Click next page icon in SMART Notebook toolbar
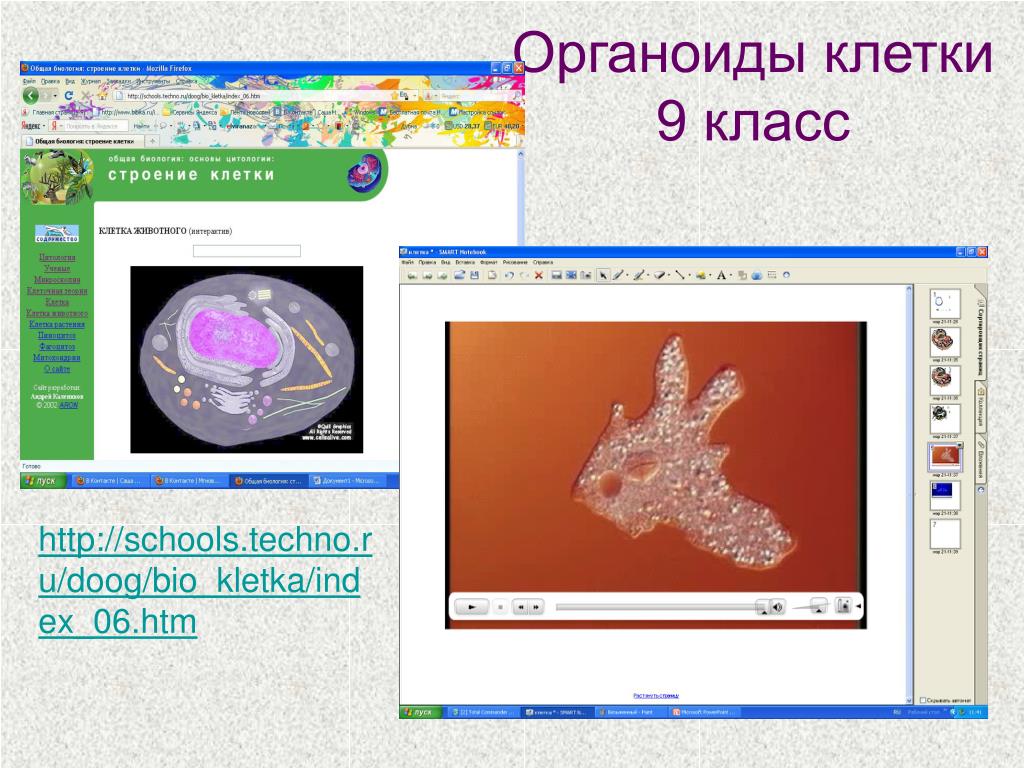This screenshot has width=1024, height=768. pyautogui.click(x=428, y=275)
